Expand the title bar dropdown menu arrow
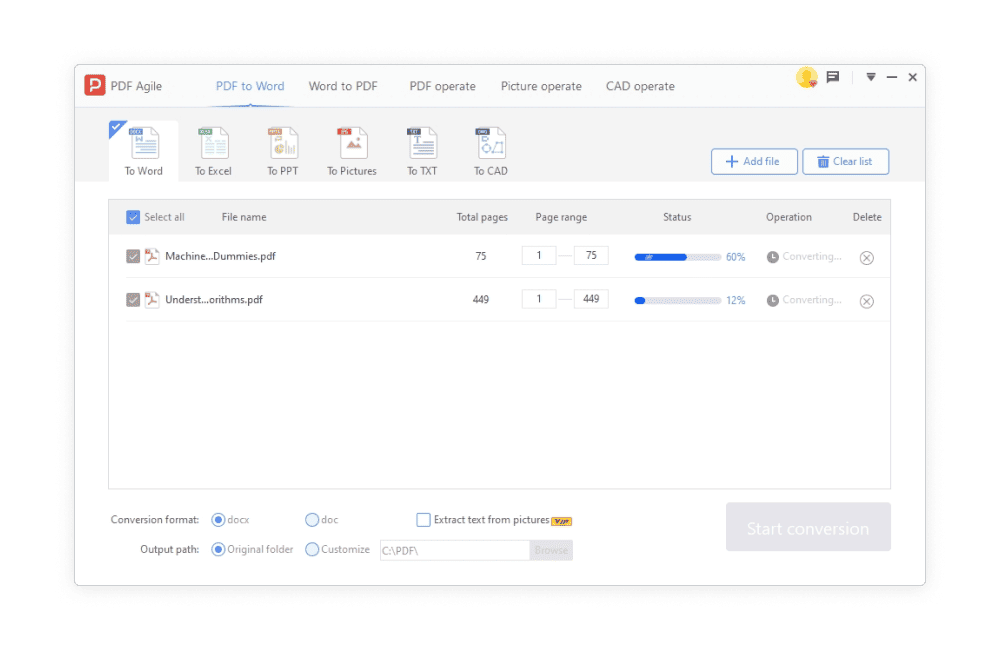This screenshot has width=1000, height=650. pos(871,77)
